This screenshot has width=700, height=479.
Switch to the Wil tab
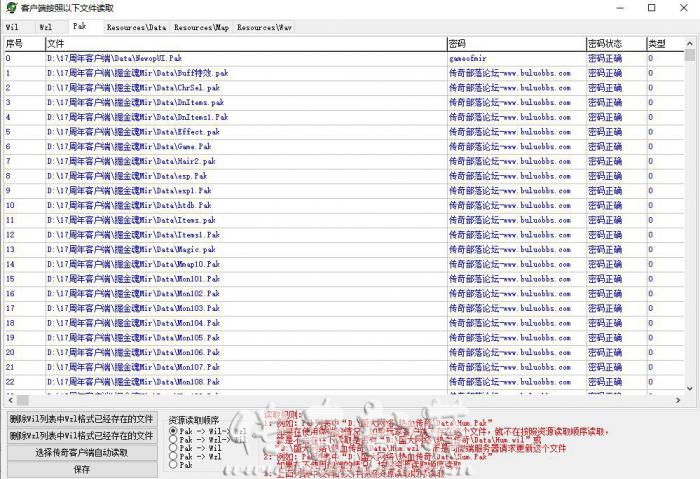coord(14,27)
